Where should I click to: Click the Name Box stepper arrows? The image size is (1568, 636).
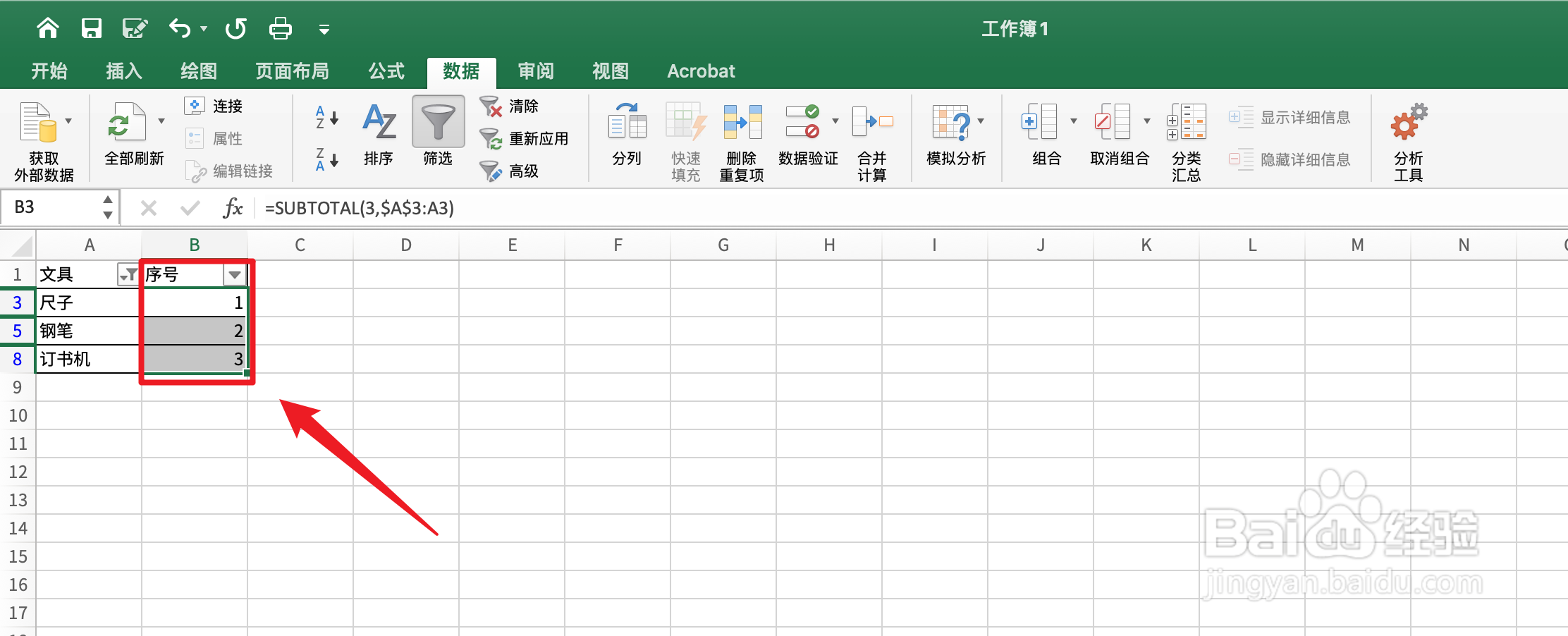(x=108, y=207)
